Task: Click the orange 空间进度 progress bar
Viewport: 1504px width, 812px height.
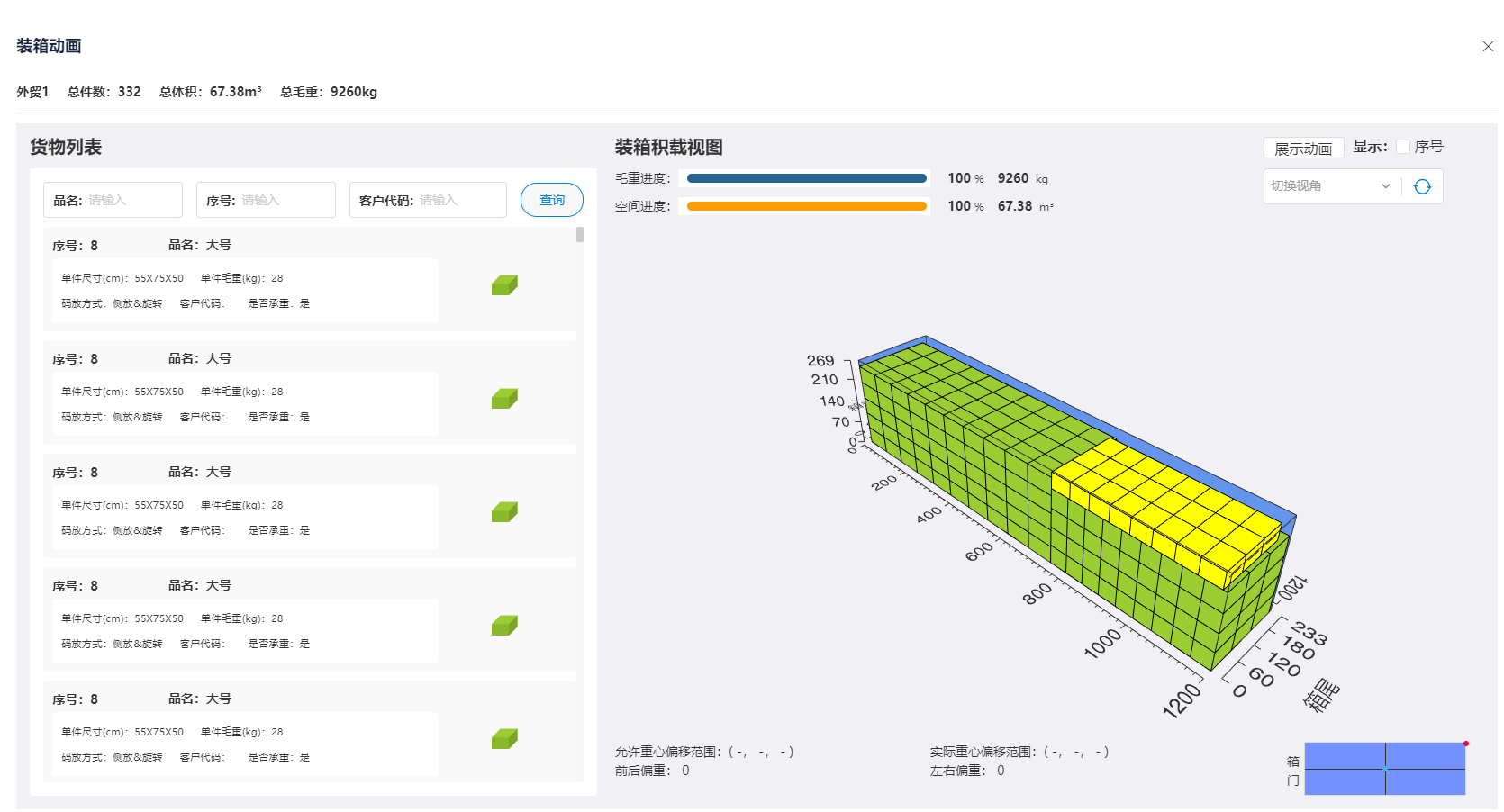Action: click(x=806, y=206)
